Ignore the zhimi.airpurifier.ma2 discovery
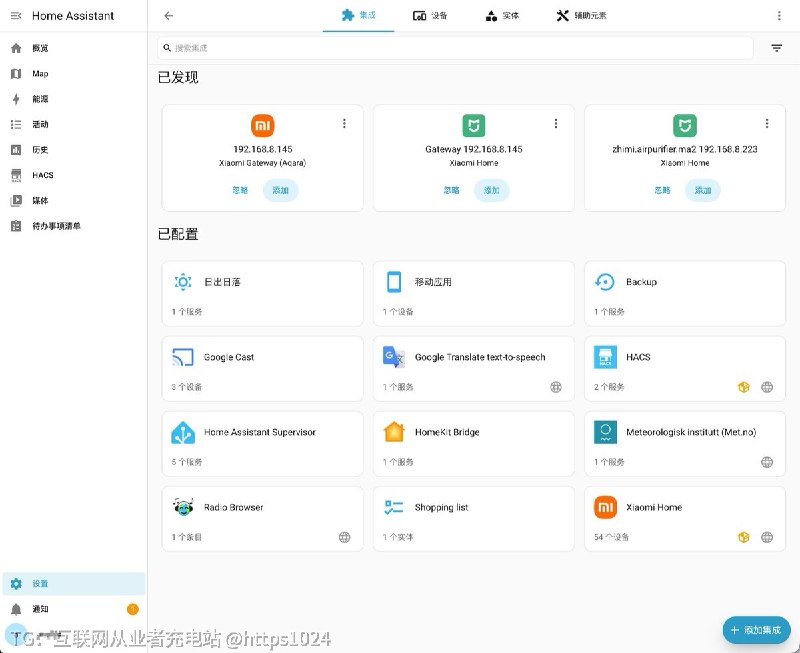Image resolution: width=800 pixels, height=653 pixels. 662,190
